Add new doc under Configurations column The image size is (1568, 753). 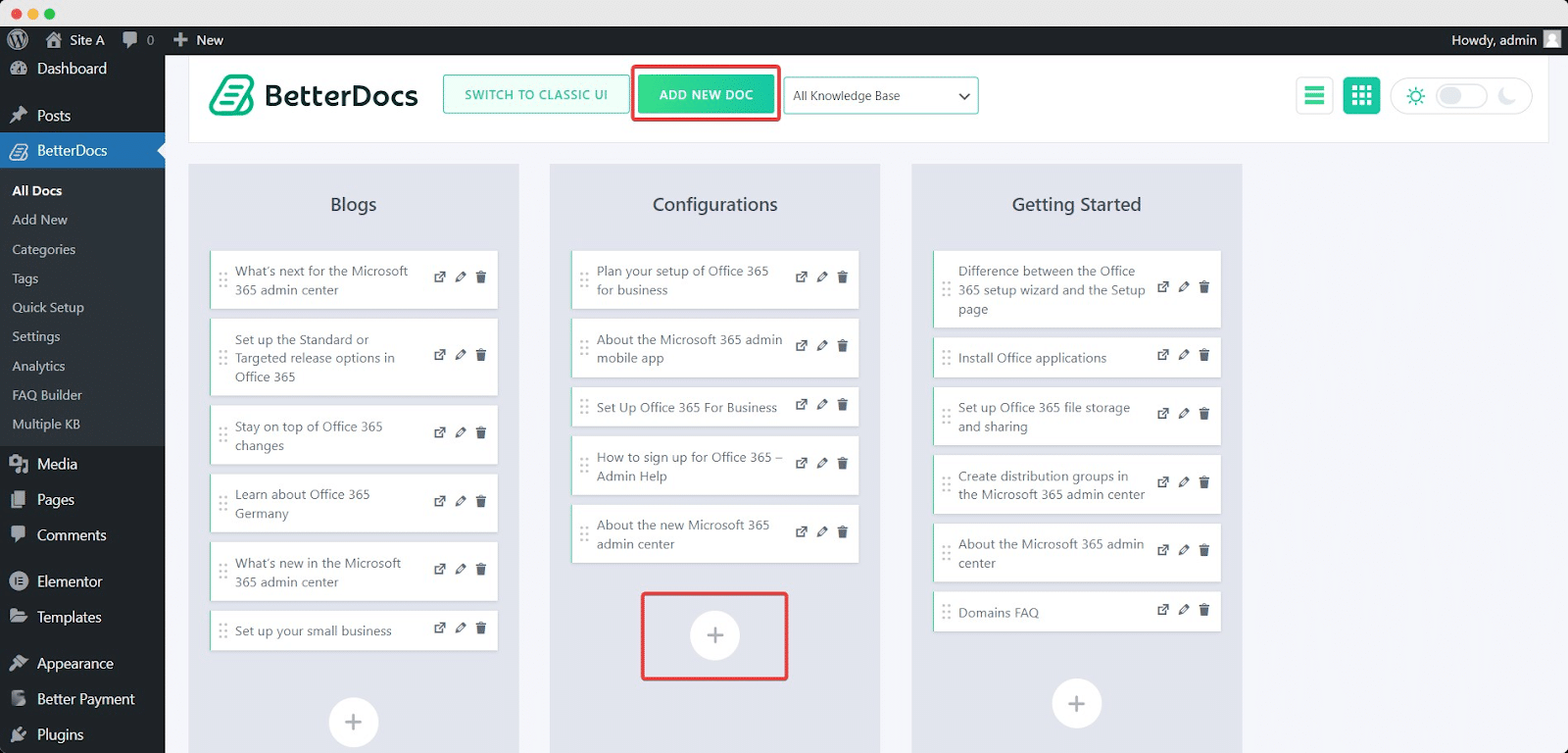click(x=714, y=635)
